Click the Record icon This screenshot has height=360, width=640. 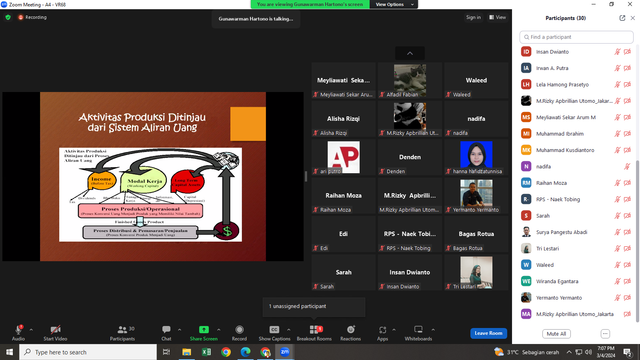(x=239, y=329)
